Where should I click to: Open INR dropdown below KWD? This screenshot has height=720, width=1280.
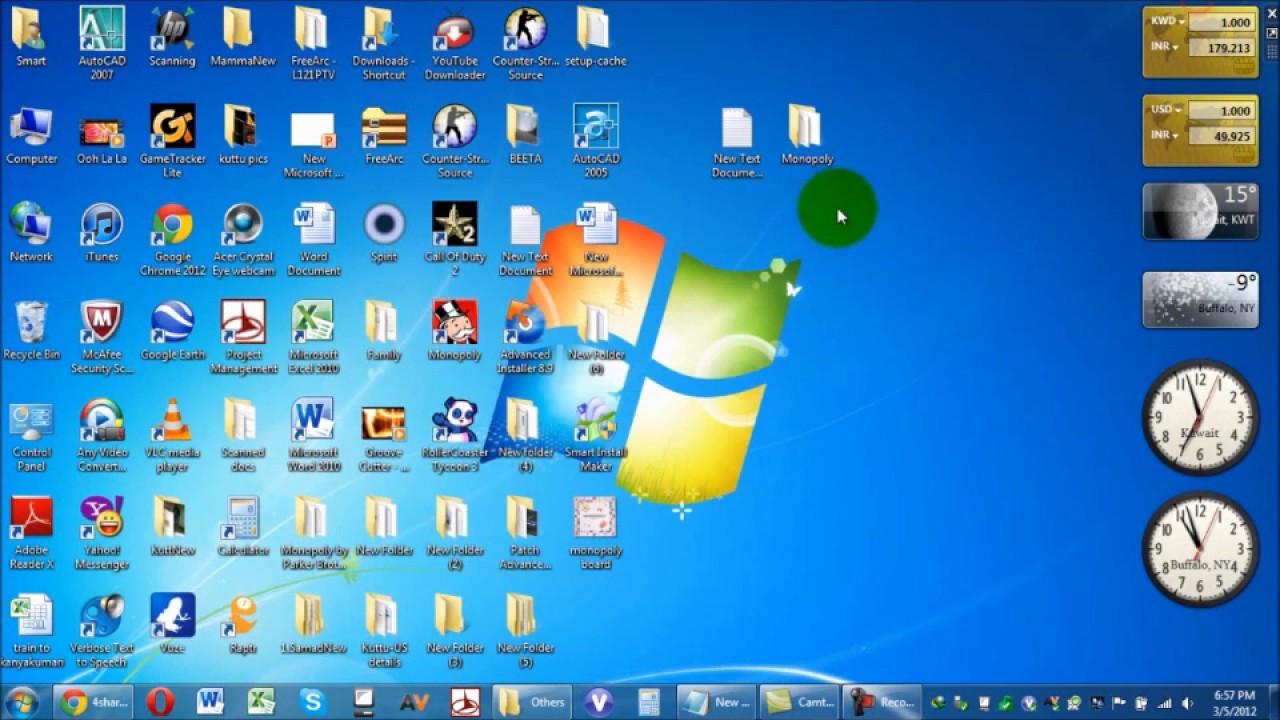point(1164,47)
